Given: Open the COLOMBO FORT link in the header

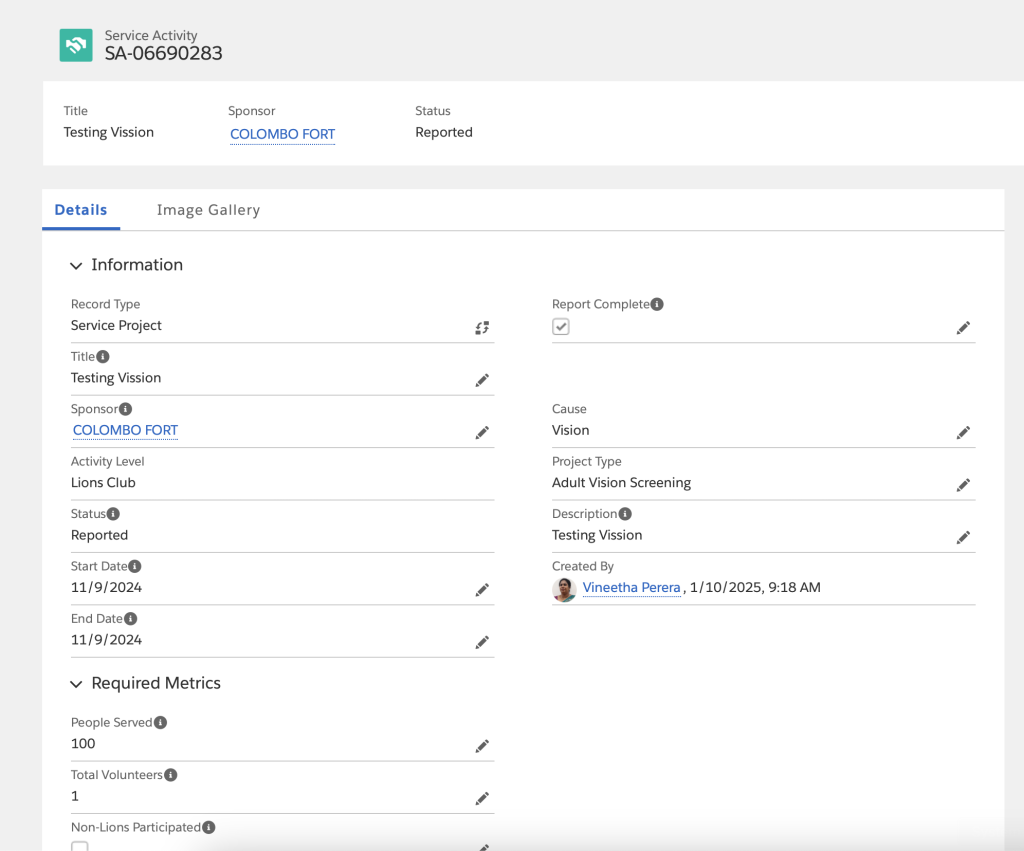Looking at the screenshot, I should (283, 134).
